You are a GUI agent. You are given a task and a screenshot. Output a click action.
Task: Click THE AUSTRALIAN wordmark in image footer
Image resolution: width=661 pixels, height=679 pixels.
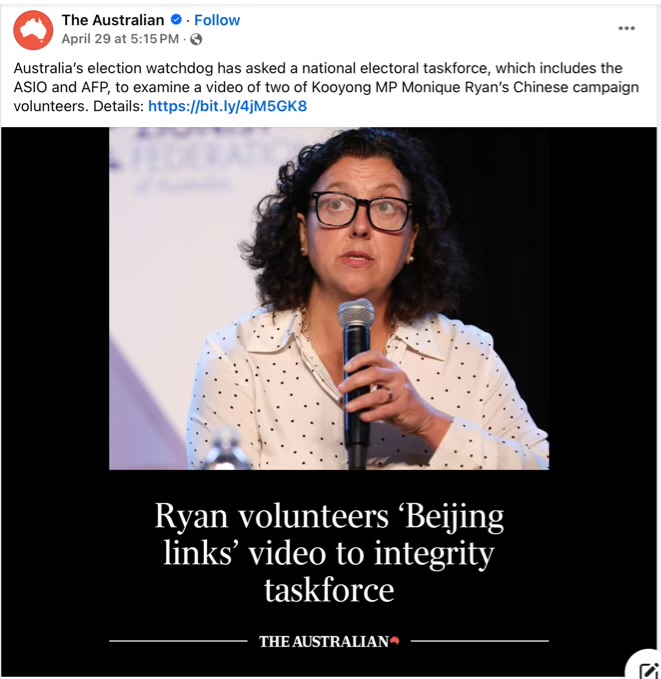324,641
